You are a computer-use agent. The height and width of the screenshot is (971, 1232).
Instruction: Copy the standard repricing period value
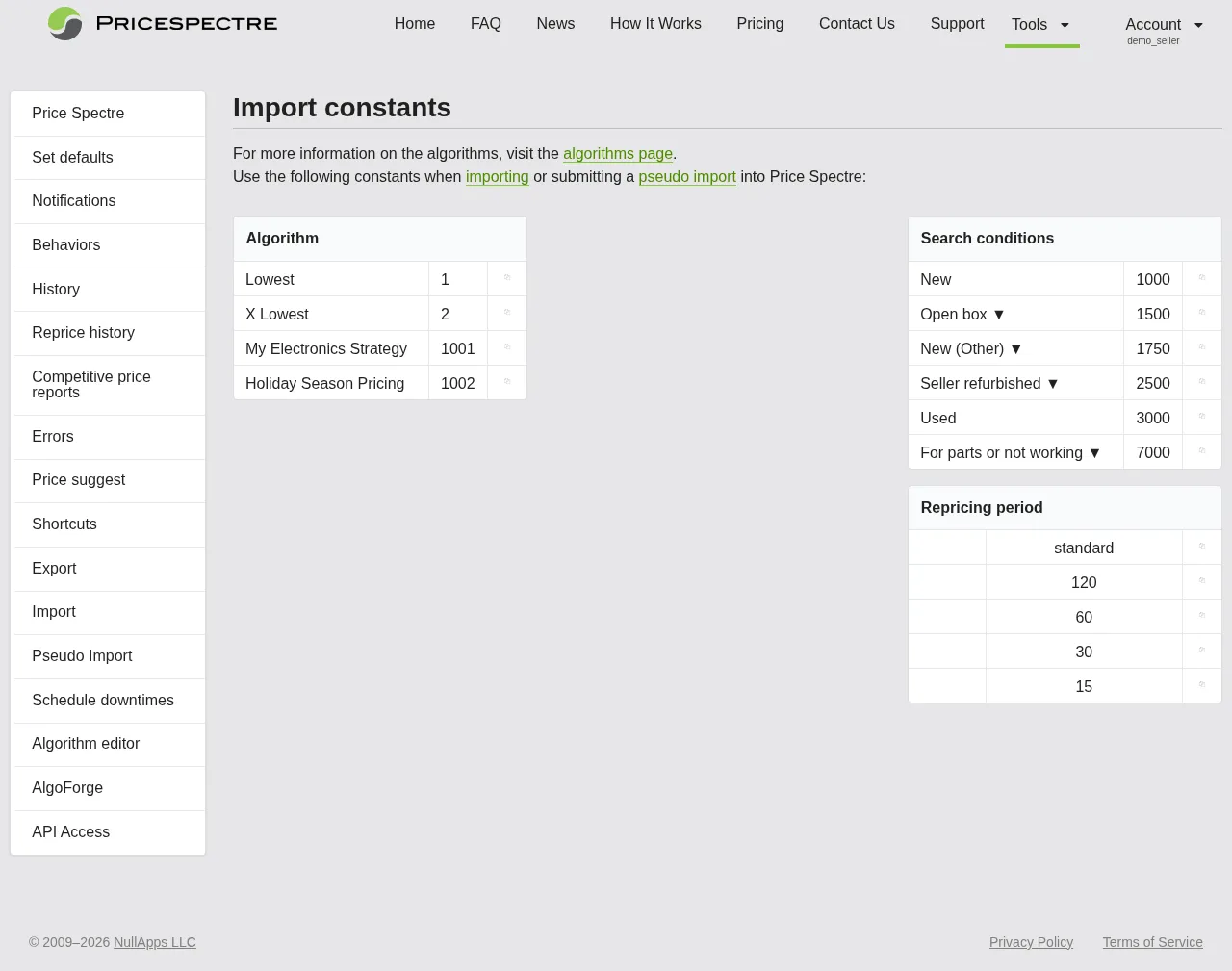pyautogui.click(x=1201, y=547)
